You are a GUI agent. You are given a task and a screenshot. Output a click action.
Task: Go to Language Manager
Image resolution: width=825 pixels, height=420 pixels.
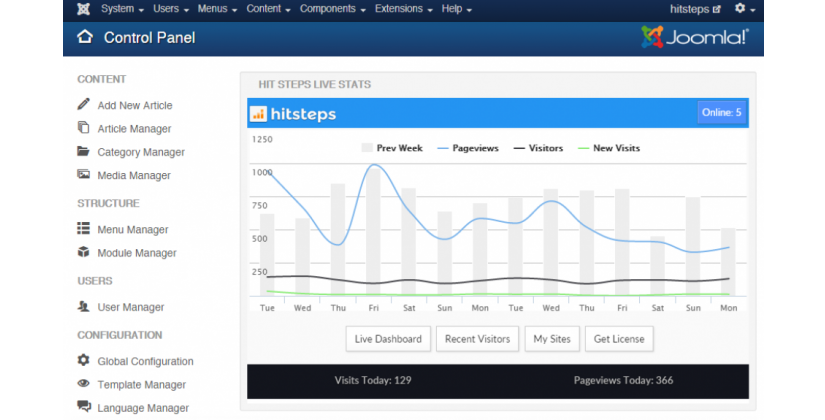pyautogui.click(x=143, y=408)
